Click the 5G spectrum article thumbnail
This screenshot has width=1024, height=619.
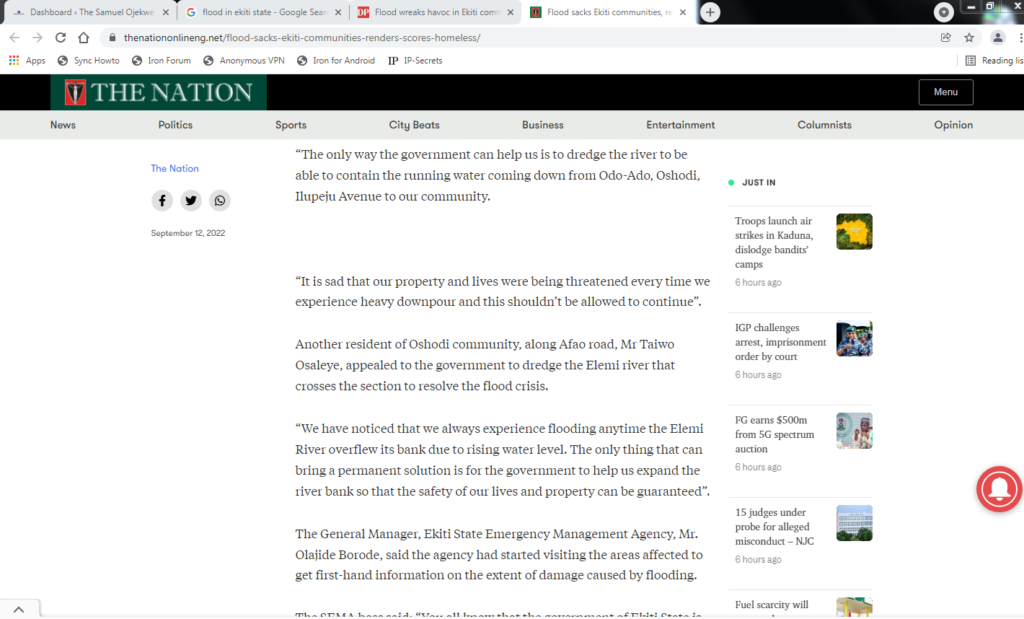[854, 431]
